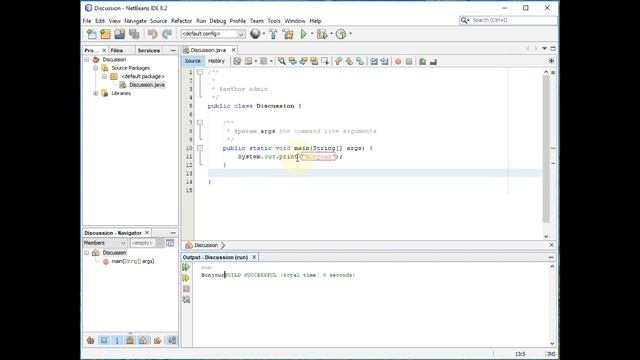
Task: Click the globe browser icon in toolbar
Action: [x=255, y=34]
